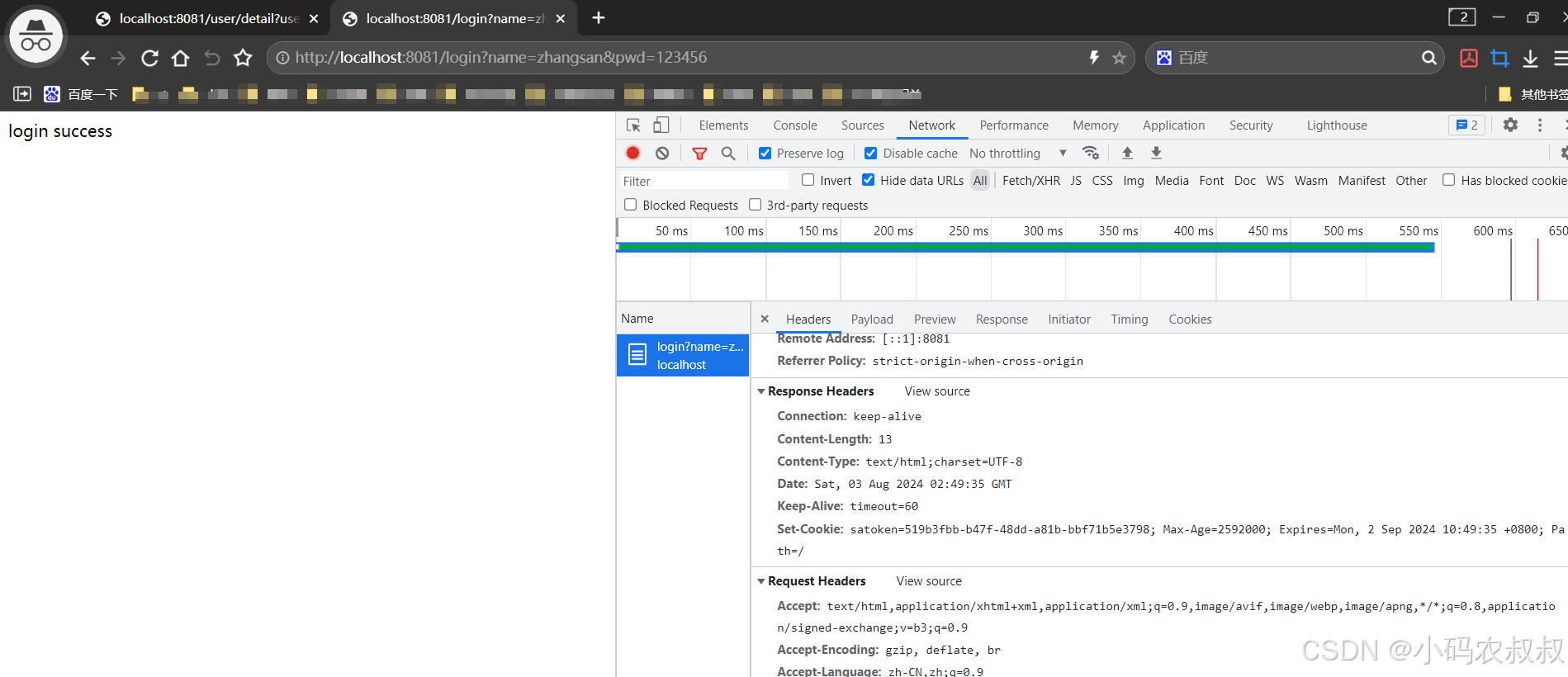Image resolution: width=1568 pixels, height=677 pixels.
Task: Toggle the device toolbar icon
Action: coord(661,125)
